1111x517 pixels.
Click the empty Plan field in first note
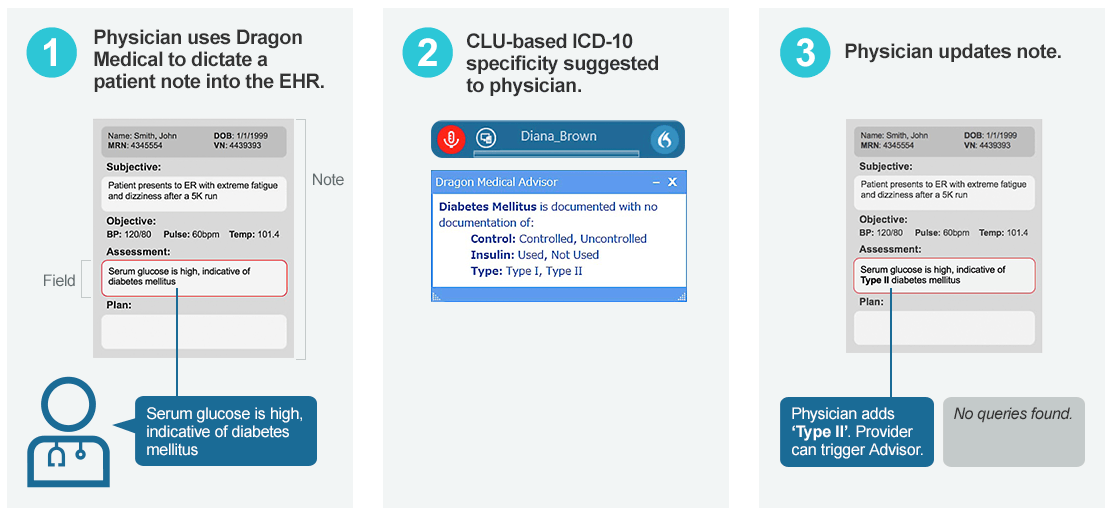(194, 331)
